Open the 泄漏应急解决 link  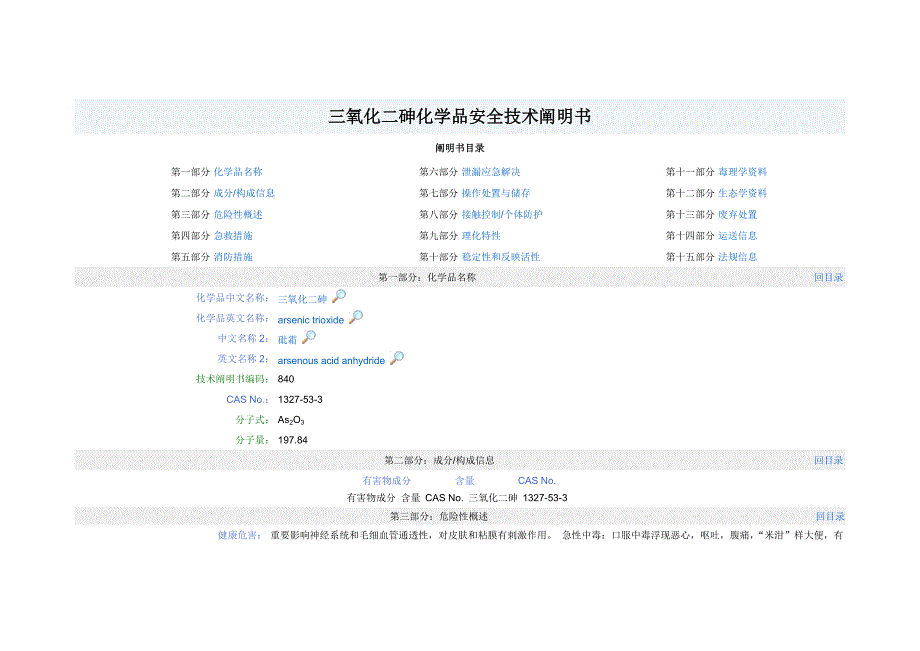493,171
